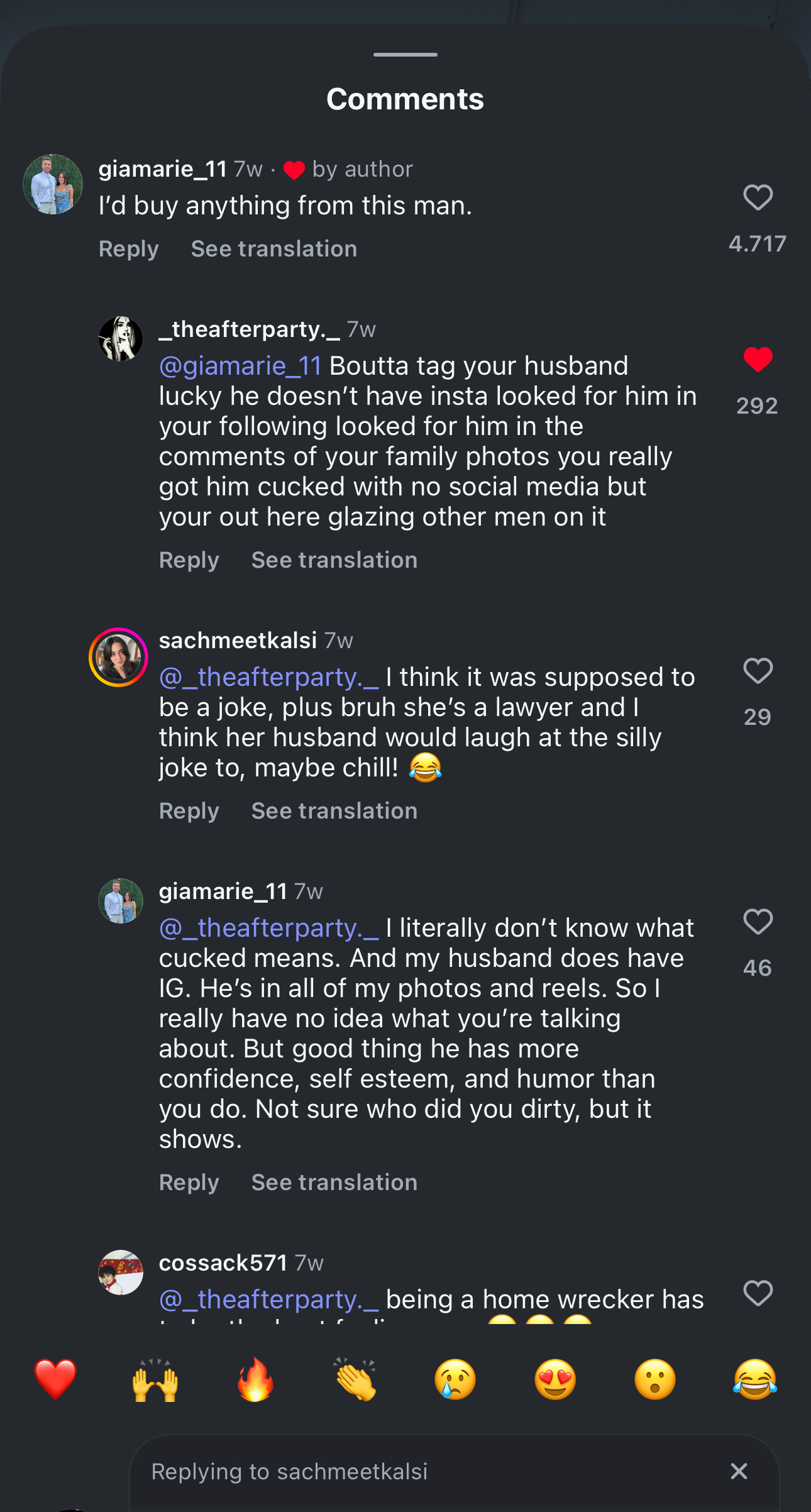Grab the comments sheet drag handle
The image size is (811, 1512).
click(x=405, y=55)
